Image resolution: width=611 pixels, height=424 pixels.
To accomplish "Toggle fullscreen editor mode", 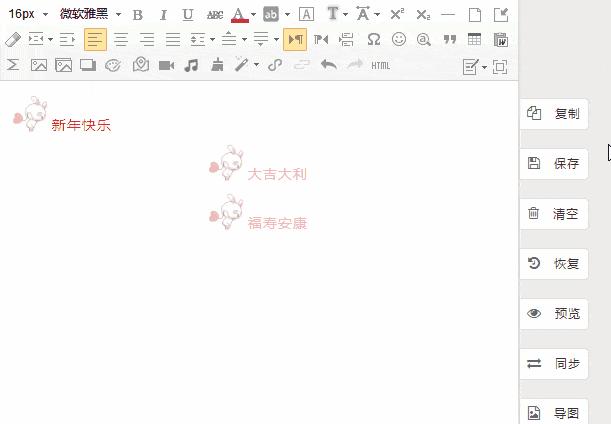I will point(500,67).
